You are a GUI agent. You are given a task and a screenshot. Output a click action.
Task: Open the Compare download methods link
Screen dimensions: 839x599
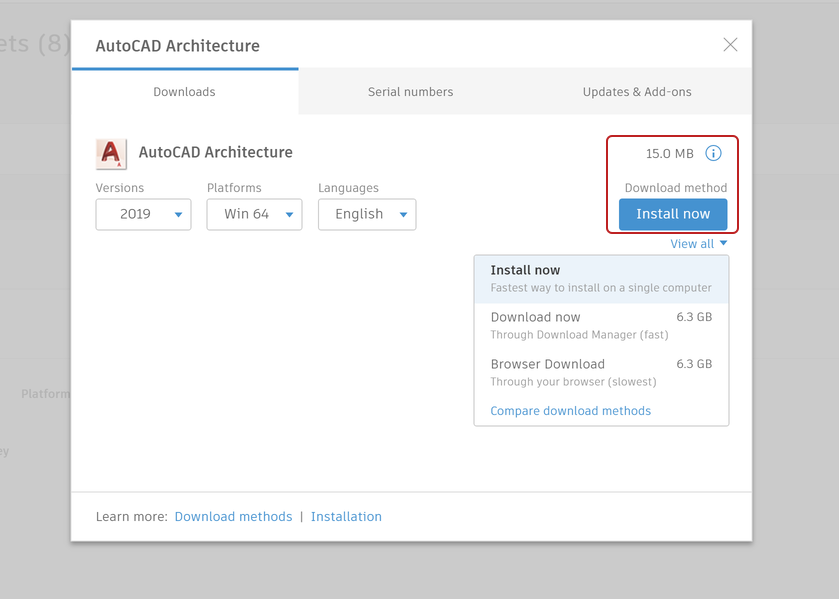(x=570, y=410)
